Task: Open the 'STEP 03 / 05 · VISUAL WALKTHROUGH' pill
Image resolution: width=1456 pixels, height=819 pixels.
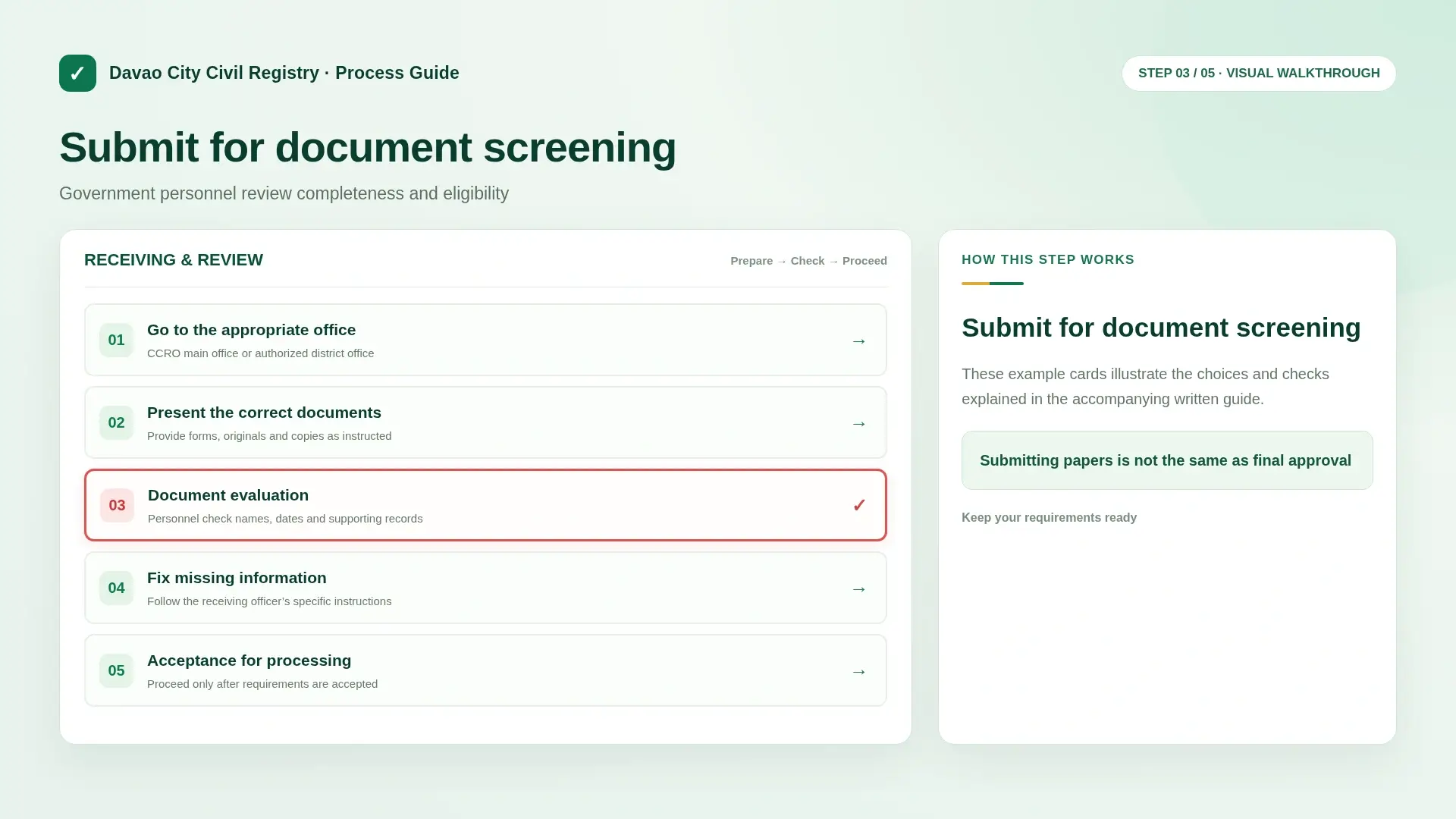Action: (1259, 74)
